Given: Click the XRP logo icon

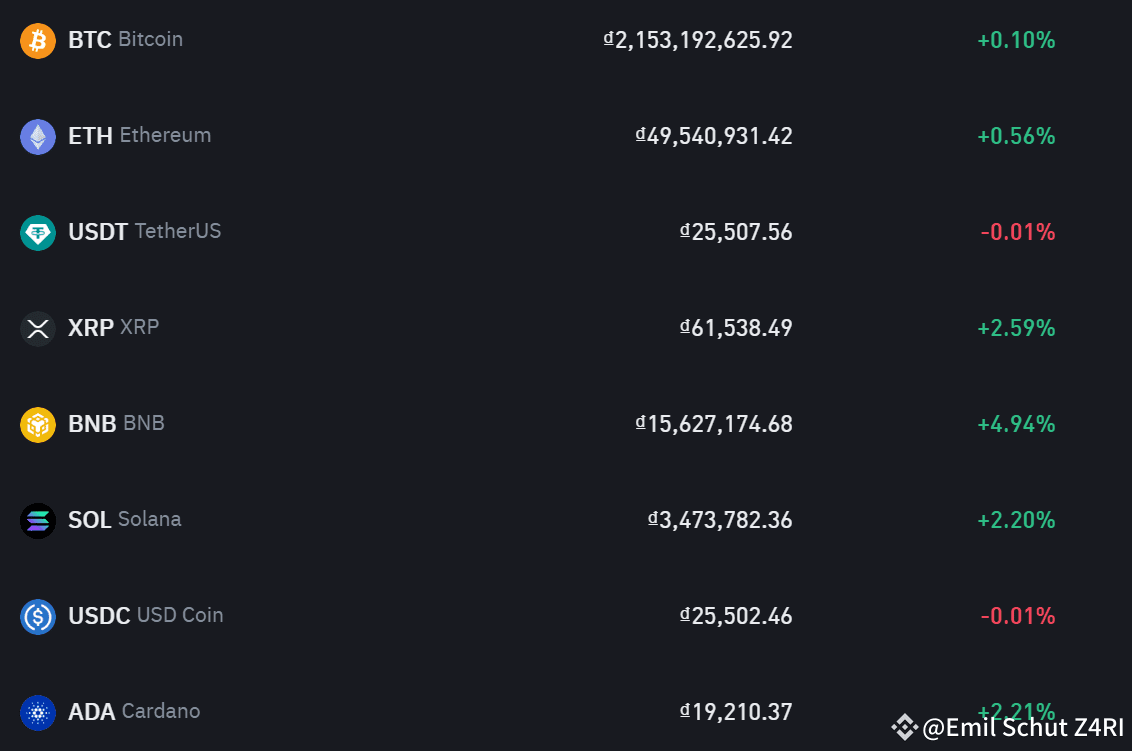Looking at the screenshot, I should tap(38, 329).
